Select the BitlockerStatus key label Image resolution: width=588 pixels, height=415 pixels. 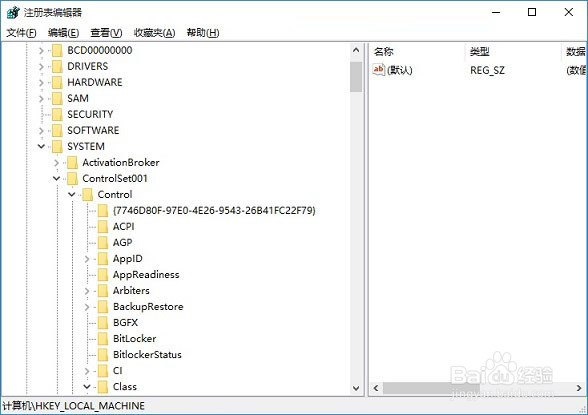pos(147,355)
